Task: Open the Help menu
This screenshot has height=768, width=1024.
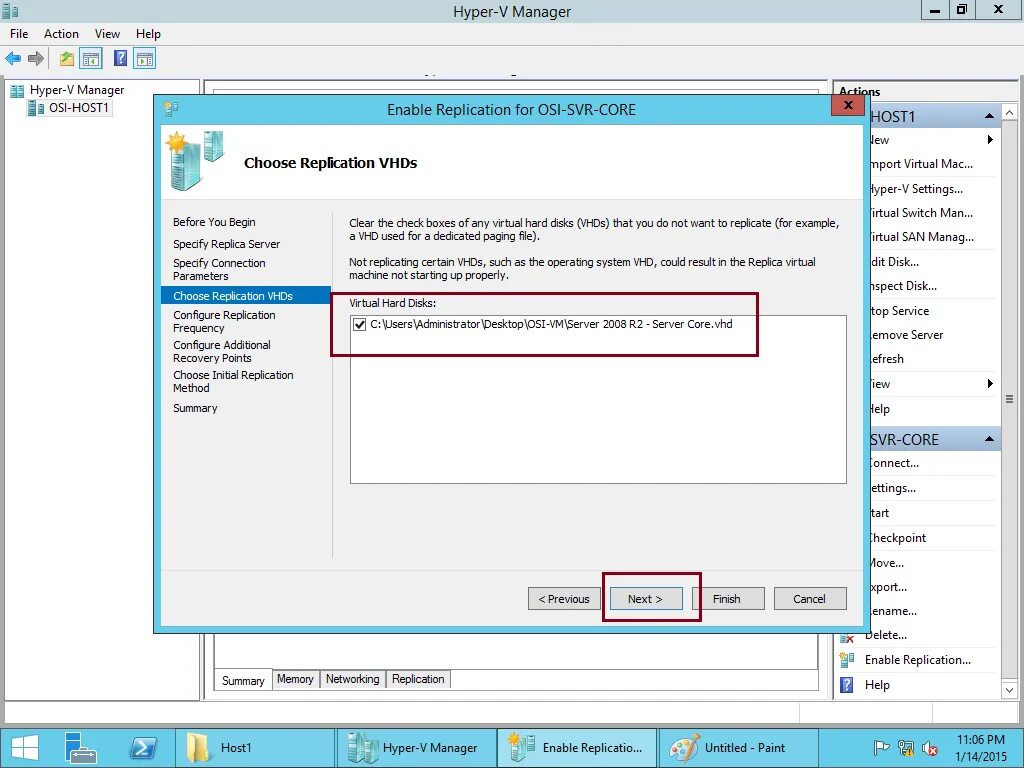Action: 148,34
